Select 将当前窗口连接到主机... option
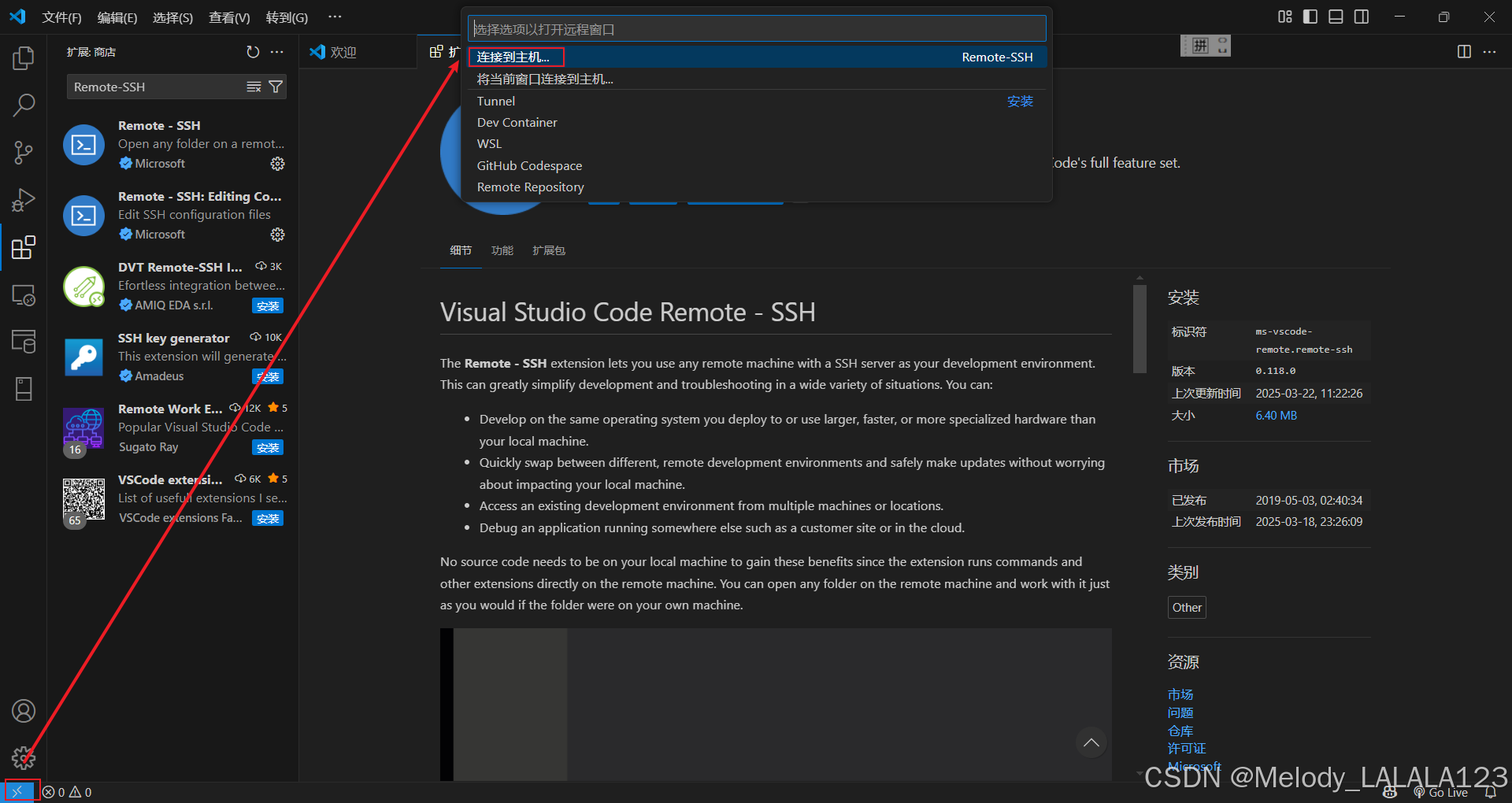The image size is (1512, 803). click(x=757, y=79)
